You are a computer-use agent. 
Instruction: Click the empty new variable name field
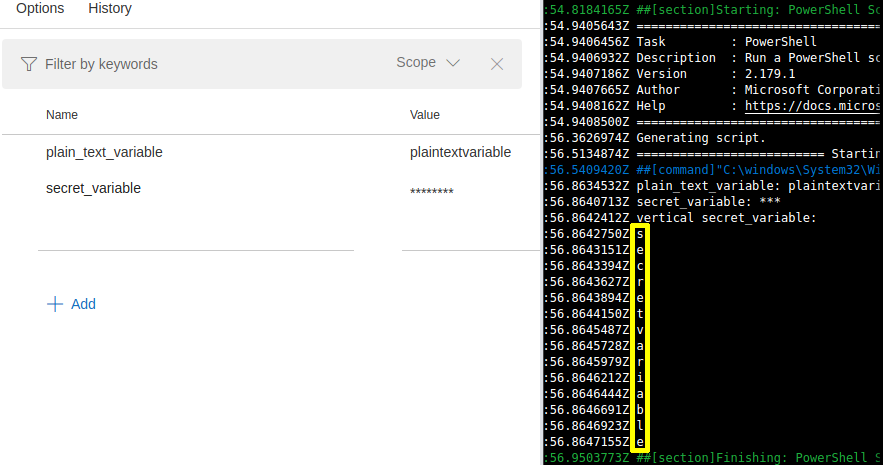pos(195,236)
